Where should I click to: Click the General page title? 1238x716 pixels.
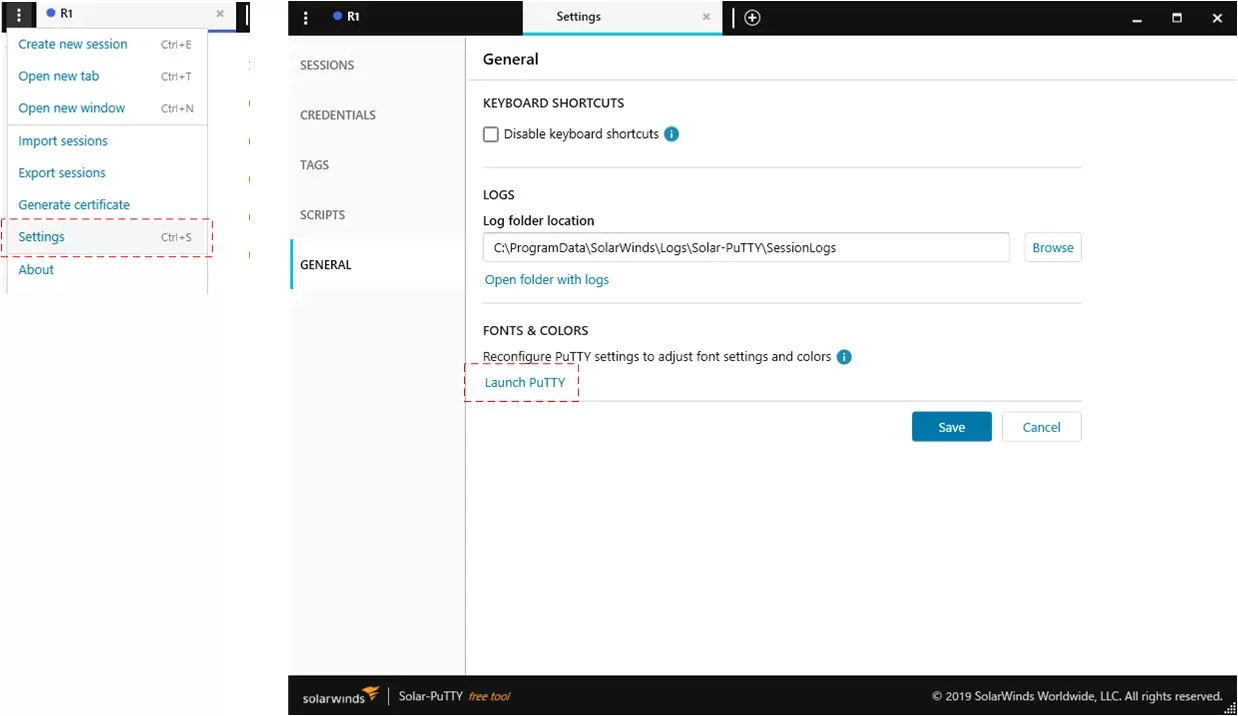pyautogui.click(x=511, y=59)
